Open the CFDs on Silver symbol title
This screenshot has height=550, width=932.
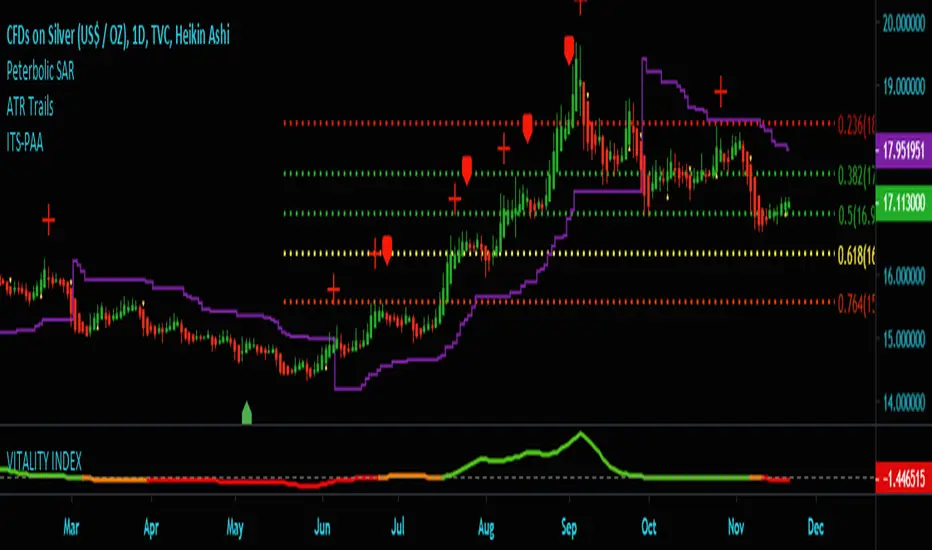click(118, 36)
